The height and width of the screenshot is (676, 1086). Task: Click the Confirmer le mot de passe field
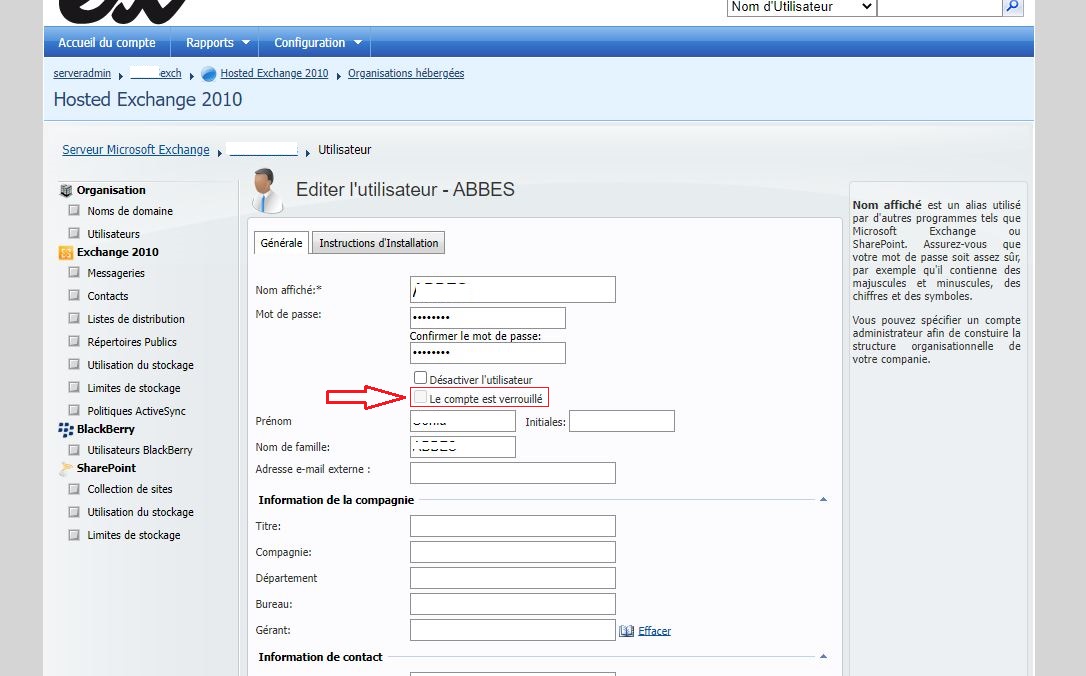pyautogui.click(x=488, y=353)
